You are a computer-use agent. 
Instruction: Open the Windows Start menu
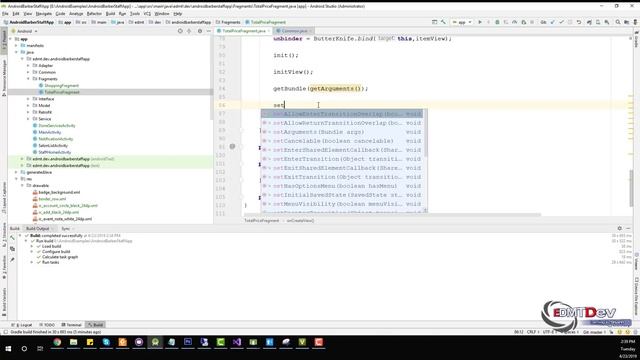pos(8,349)
